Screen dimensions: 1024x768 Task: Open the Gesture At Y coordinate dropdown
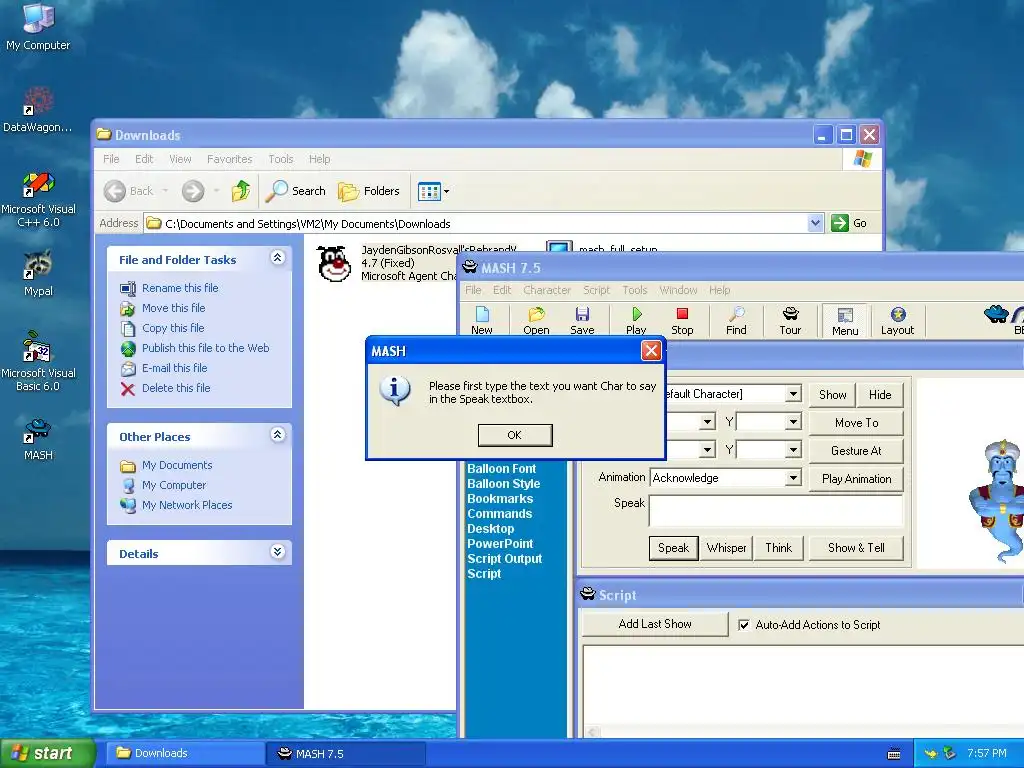pos(793,450)
